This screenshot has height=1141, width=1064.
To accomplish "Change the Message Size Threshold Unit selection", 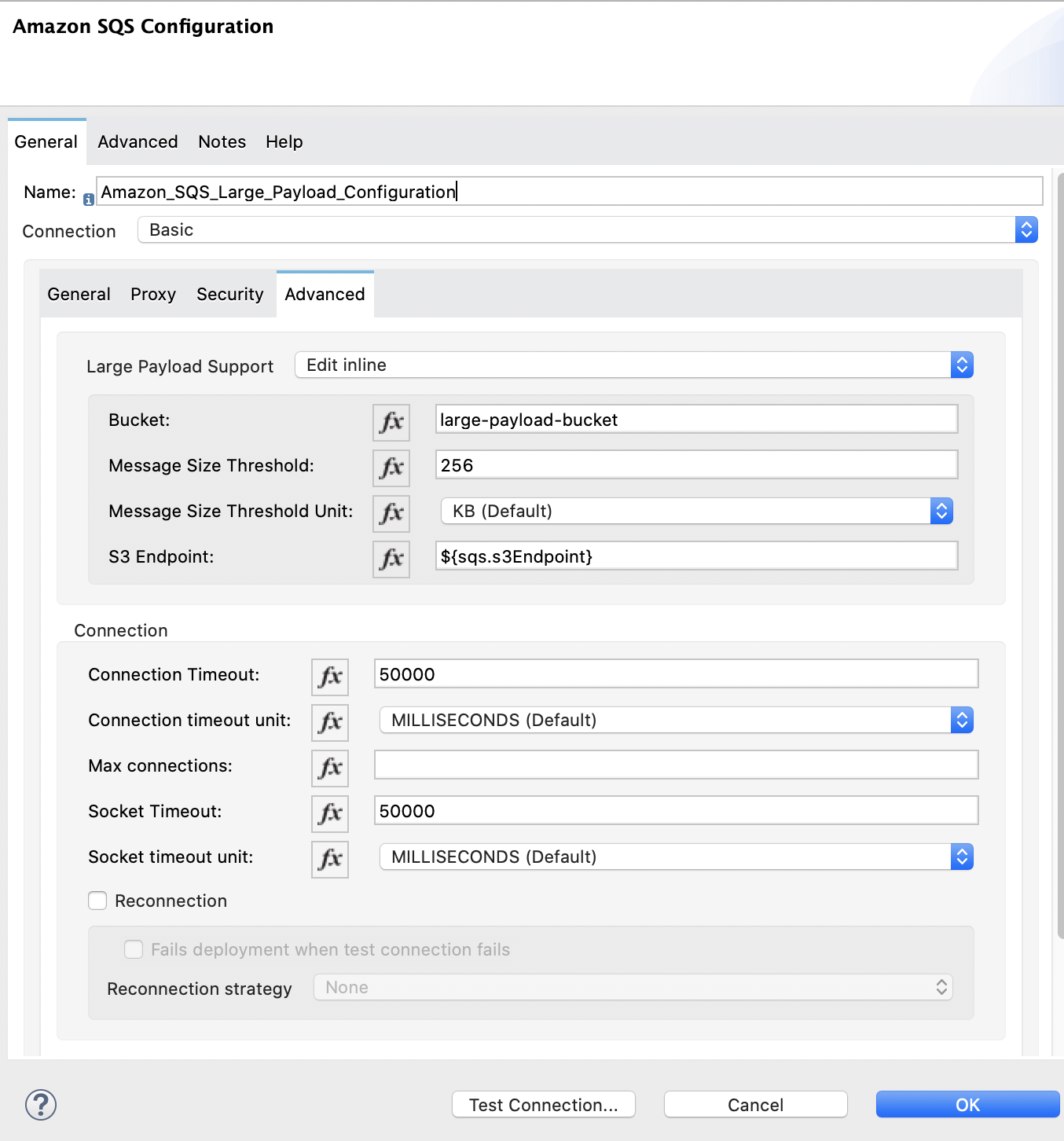I will pos(941,511).
